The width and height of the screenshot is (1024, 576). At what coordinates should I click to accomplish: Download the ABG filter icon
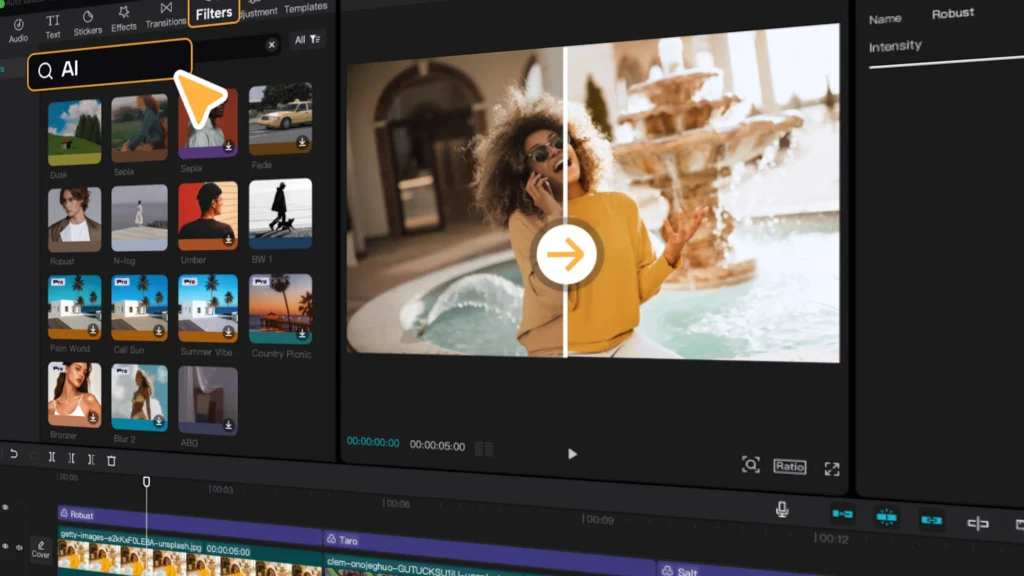[228, 425]
